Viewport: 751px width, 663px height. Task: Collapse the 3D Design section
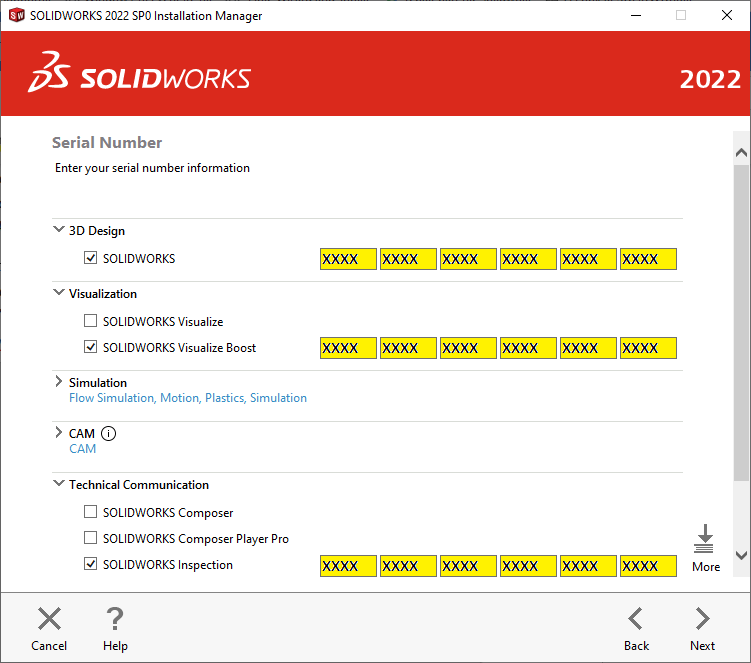58,230
